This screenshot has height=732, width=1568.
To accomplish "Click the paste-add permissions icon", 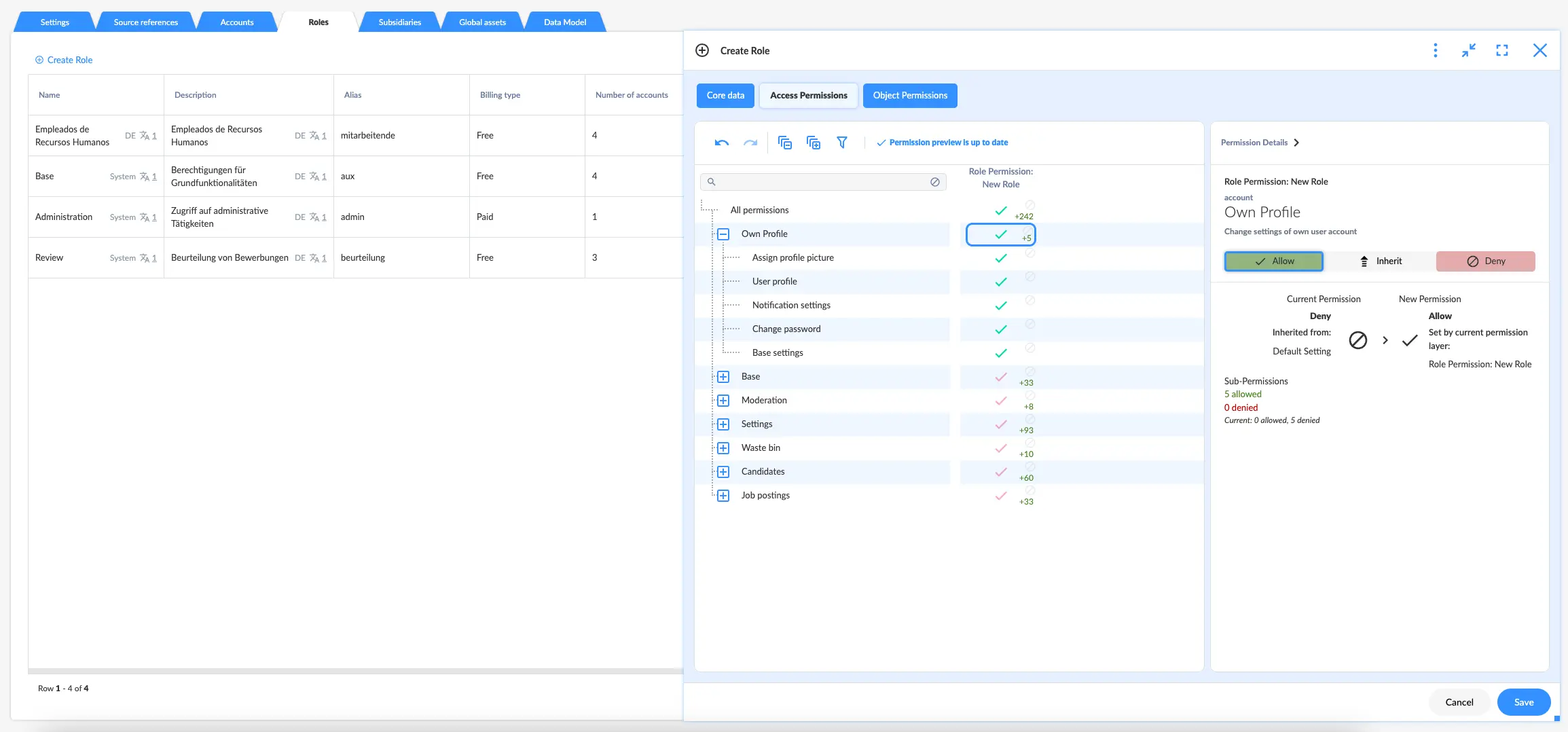I will [813, 143].
